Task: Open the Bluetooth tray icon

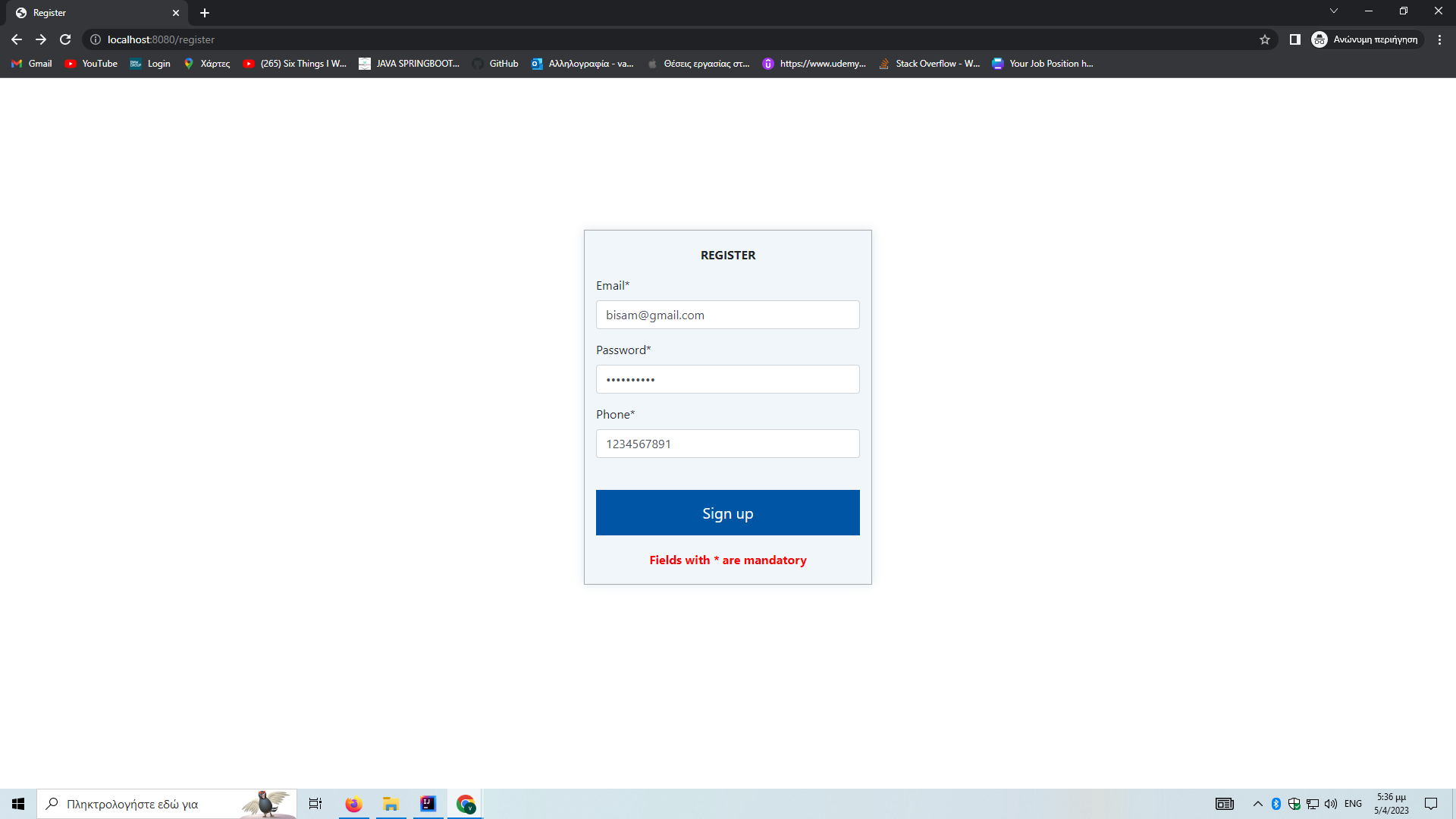Action: point(1276,803)
